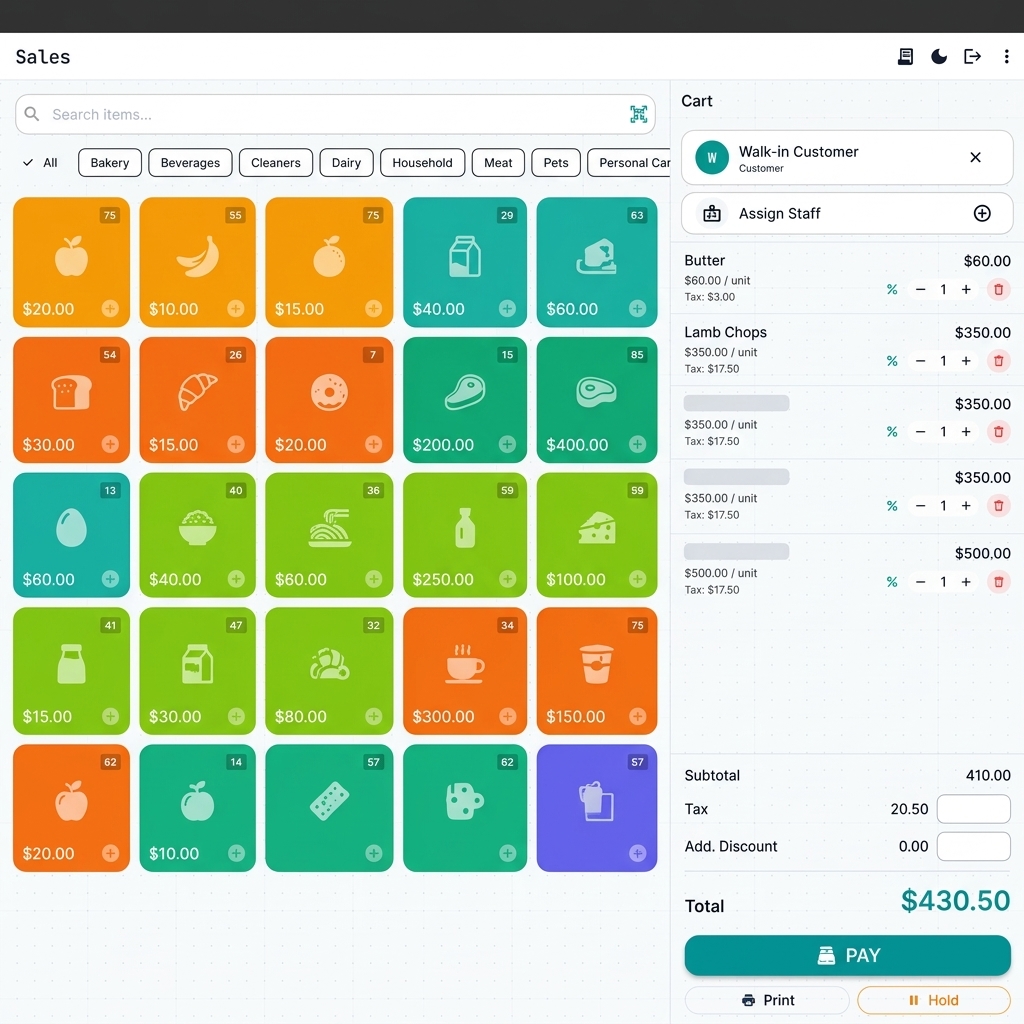Remove the Walk-in Customer with the X
The image size is (1024, 1024).
(x=975, y=157)
